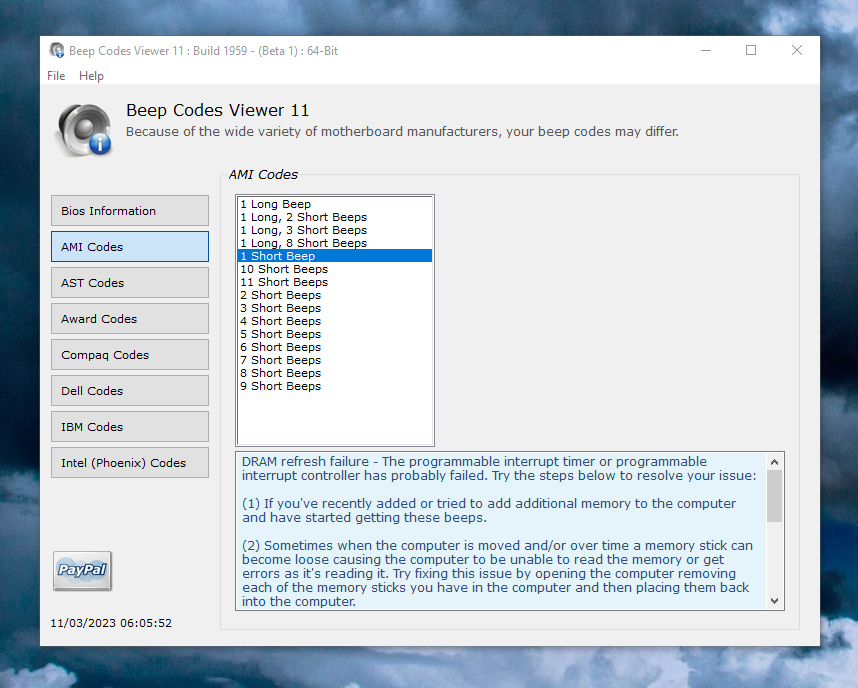Click the description scrollbar thumb
The height and width of the screenshot is (688, 858).
tap(774, 496)
